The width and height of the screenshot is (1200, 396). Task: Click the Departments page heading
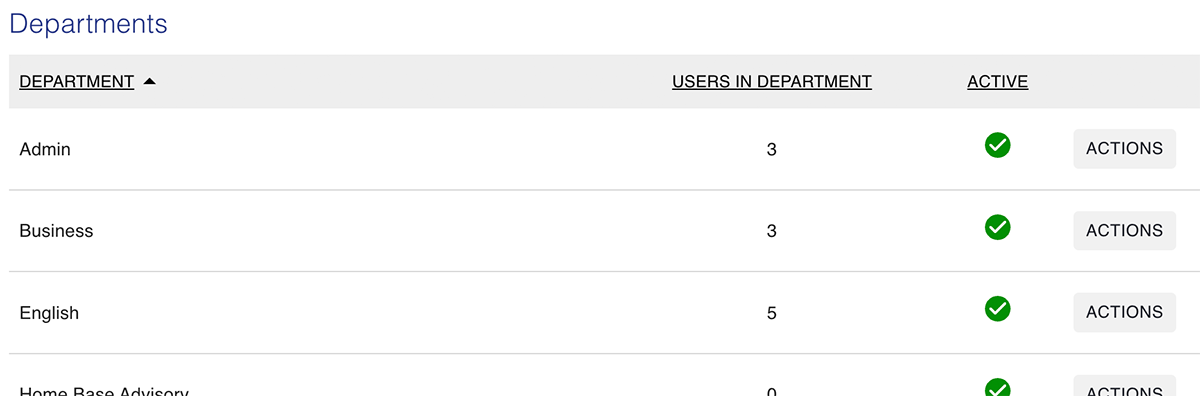(x=89, y=25)
